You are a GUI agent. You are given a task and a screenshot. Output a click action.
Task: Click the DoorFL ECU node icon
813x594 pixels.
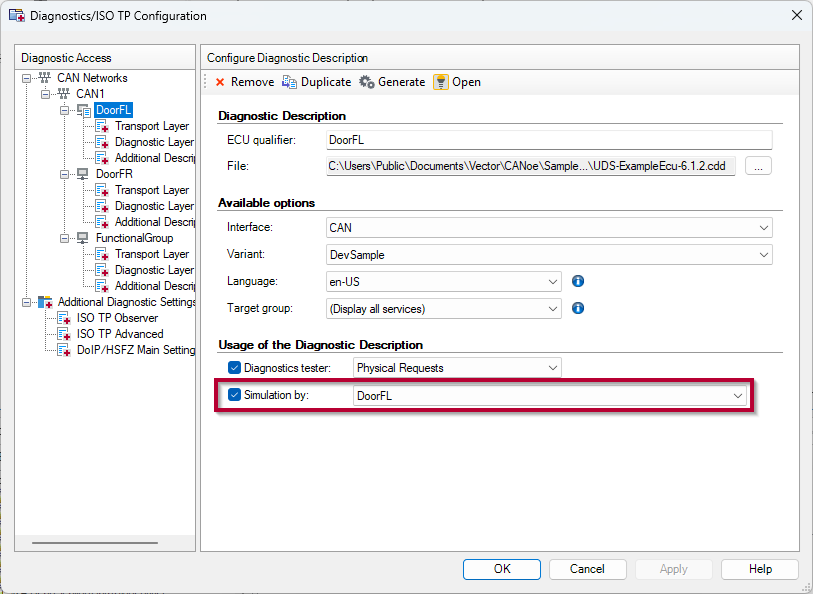(84, 110)
